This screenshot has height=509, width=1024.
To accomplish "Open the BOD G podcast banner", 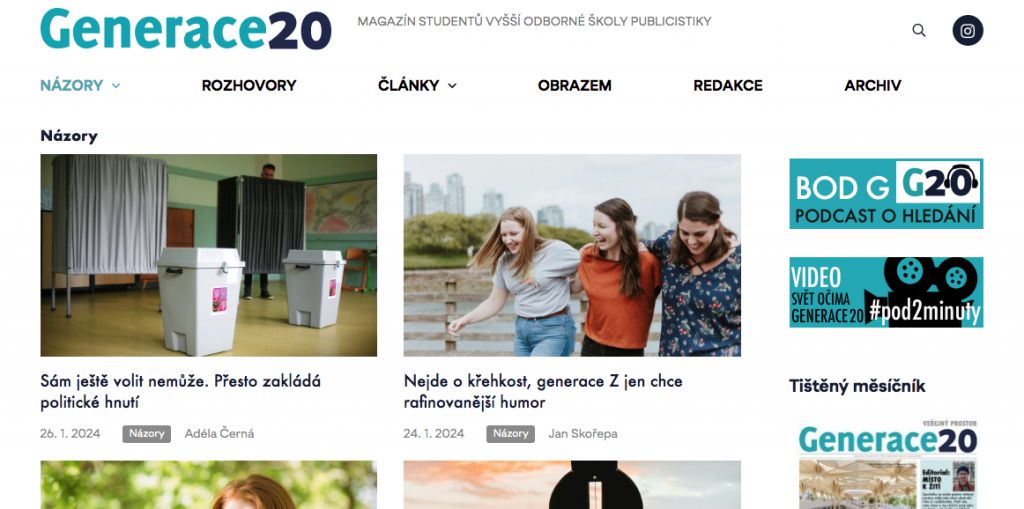I will [886, 193].
